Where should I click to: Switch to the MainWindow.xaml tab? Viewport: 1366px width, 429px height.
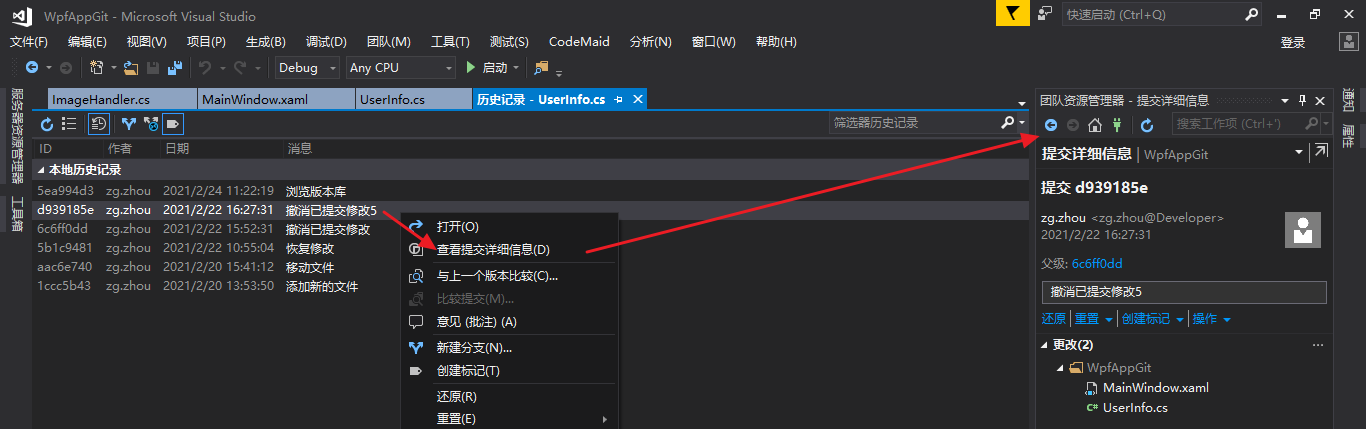(276, 99)
